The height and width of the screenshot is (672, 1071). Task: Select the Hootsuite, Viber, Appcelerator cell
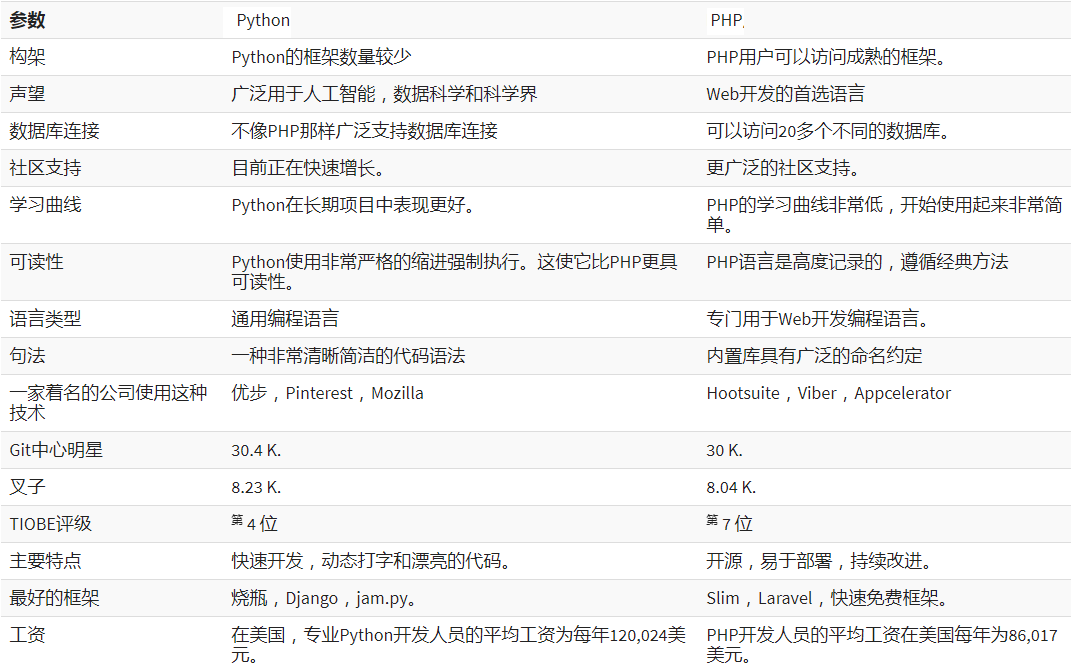(x=828, y=393)
